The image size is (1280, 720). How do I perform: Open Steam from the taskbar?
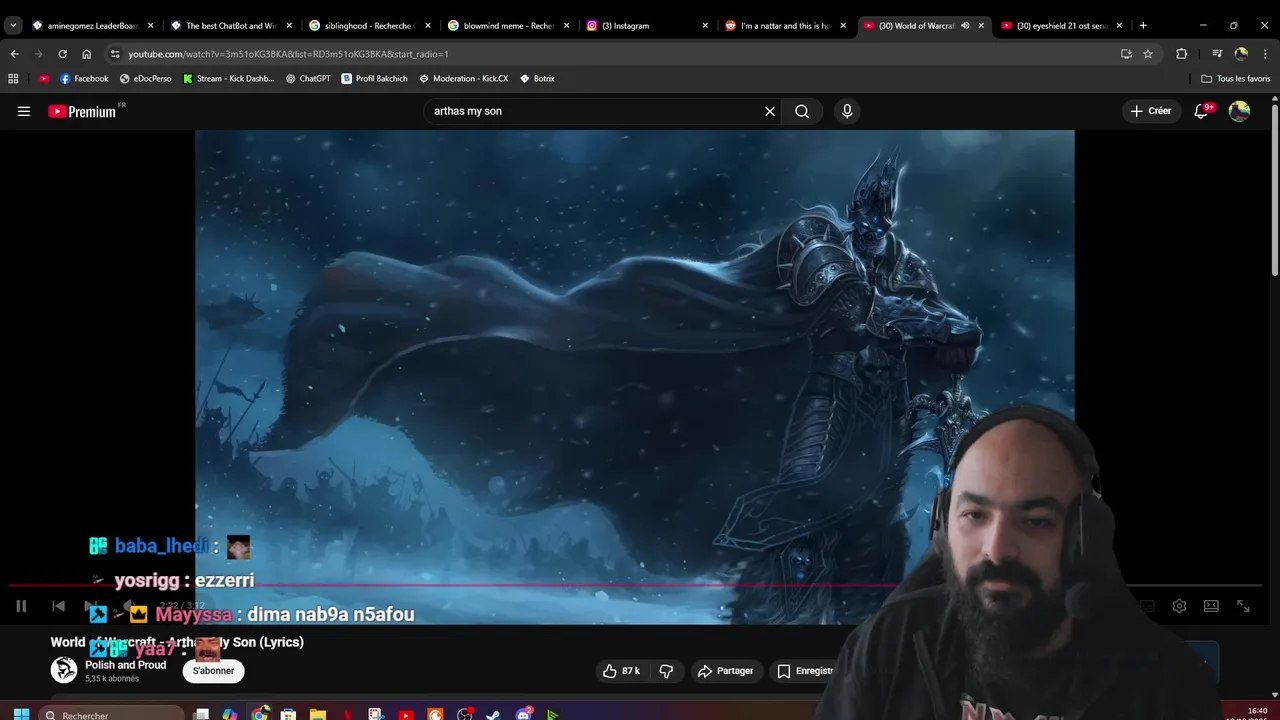pyautogui.click(x=493, y=714)
